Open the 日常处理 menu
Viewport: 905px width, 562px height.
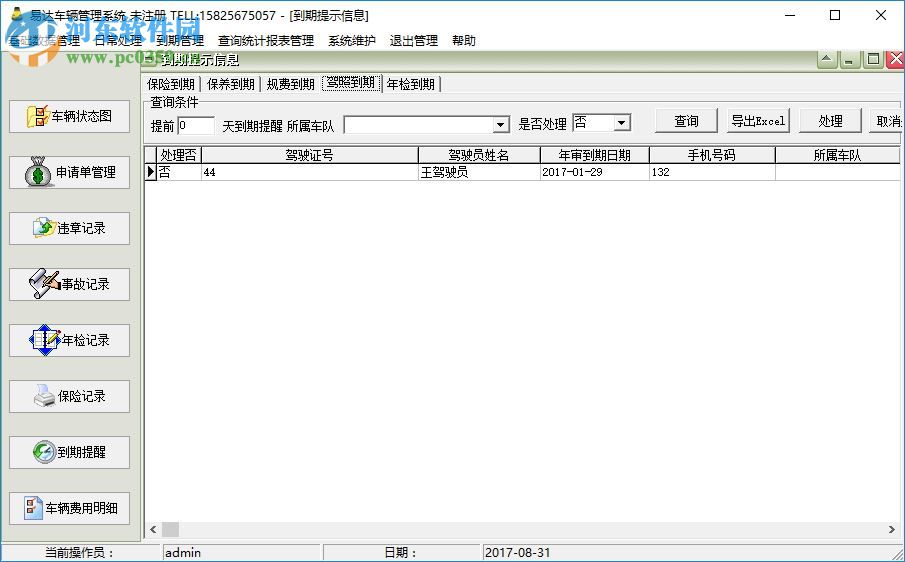(118, 40)
